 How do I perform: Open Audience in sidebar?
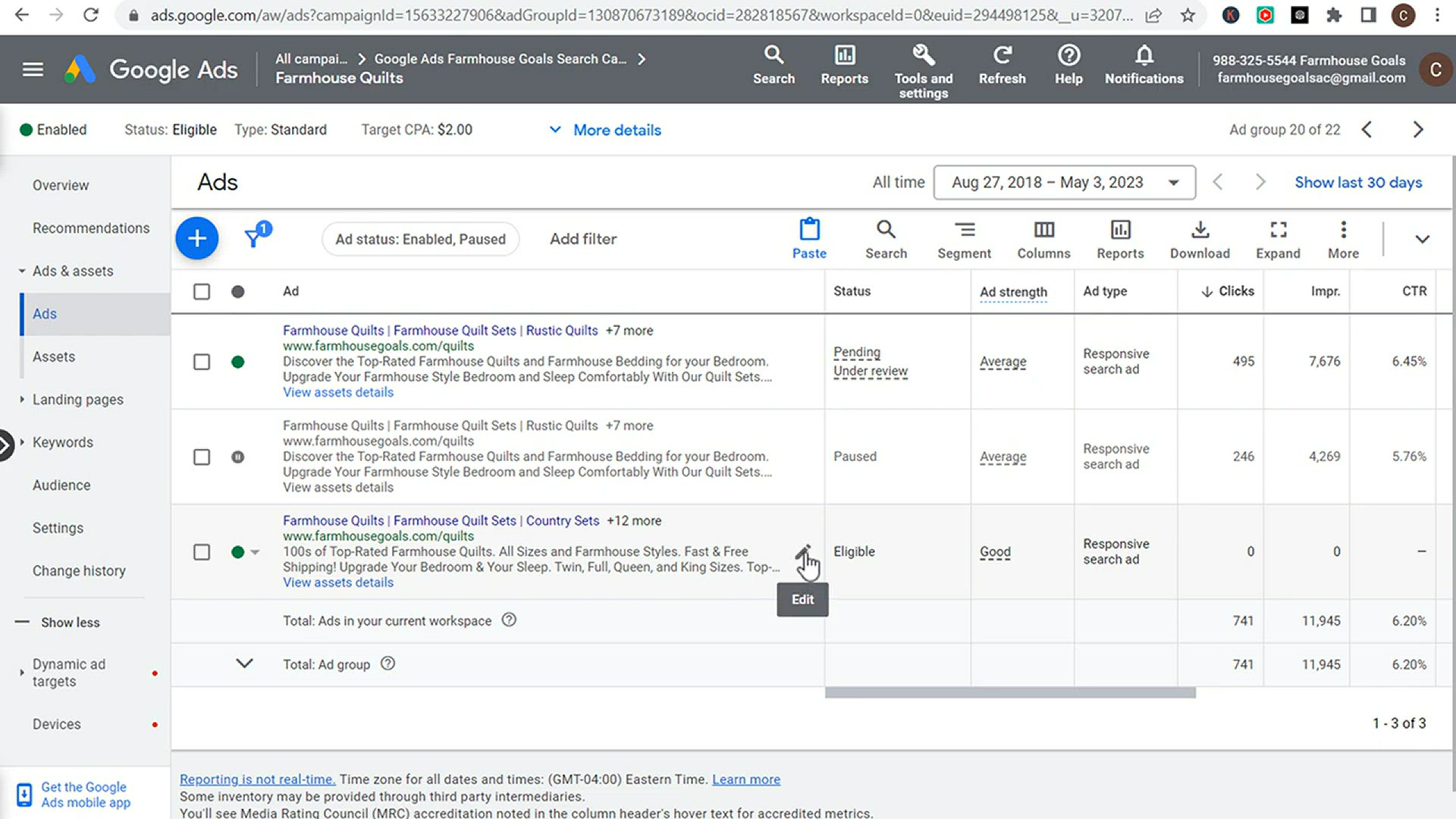(x=61, y=485)
